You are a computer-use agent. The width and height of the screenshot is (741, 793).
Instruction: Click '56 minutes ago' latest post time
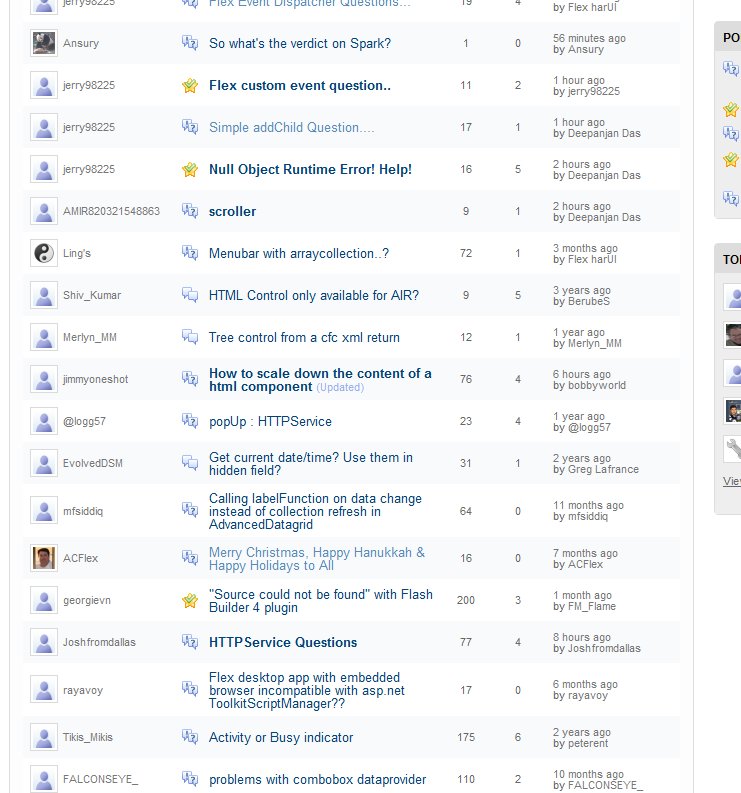pos(589,38)
